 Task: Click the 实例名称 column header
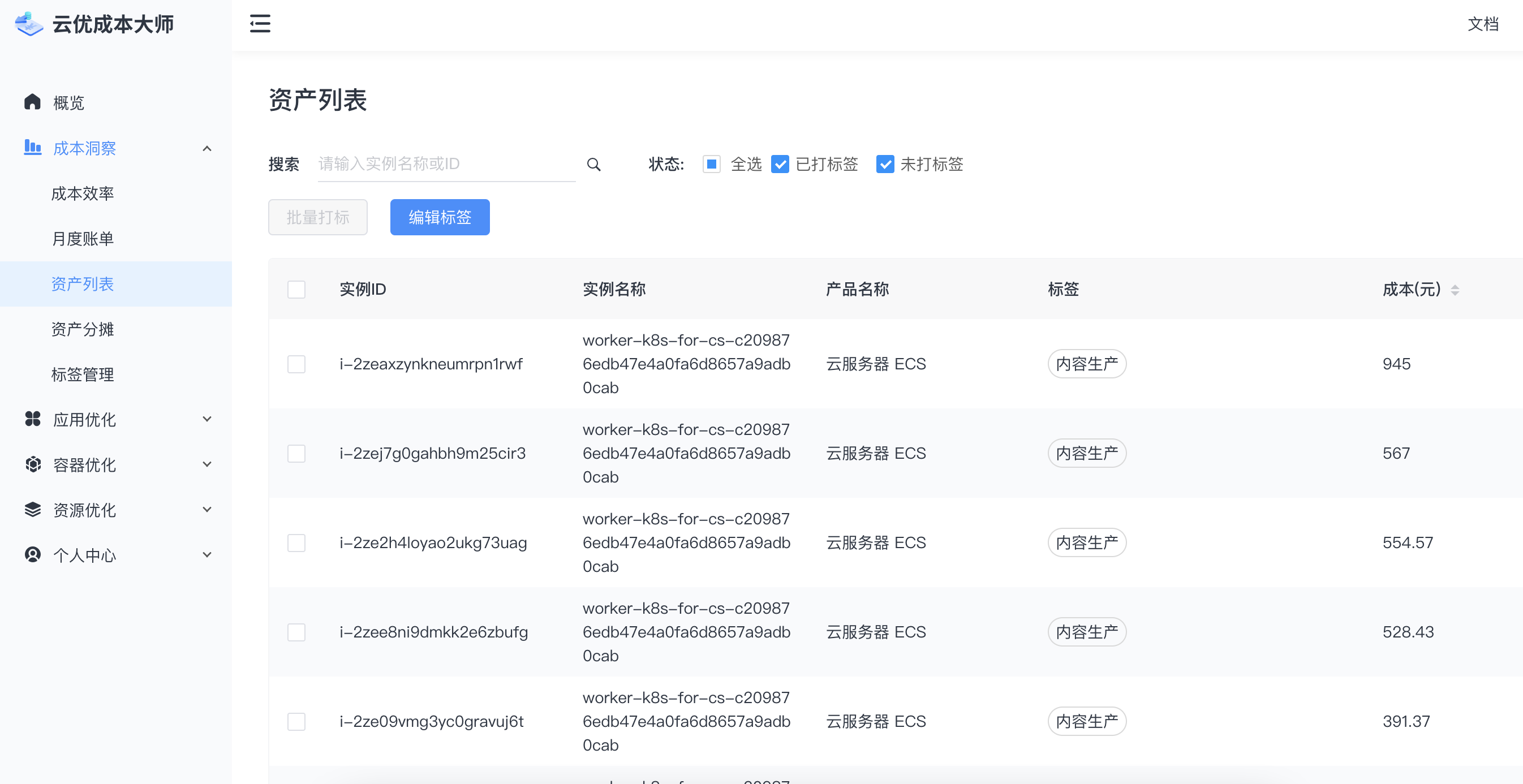coord(614,290)
